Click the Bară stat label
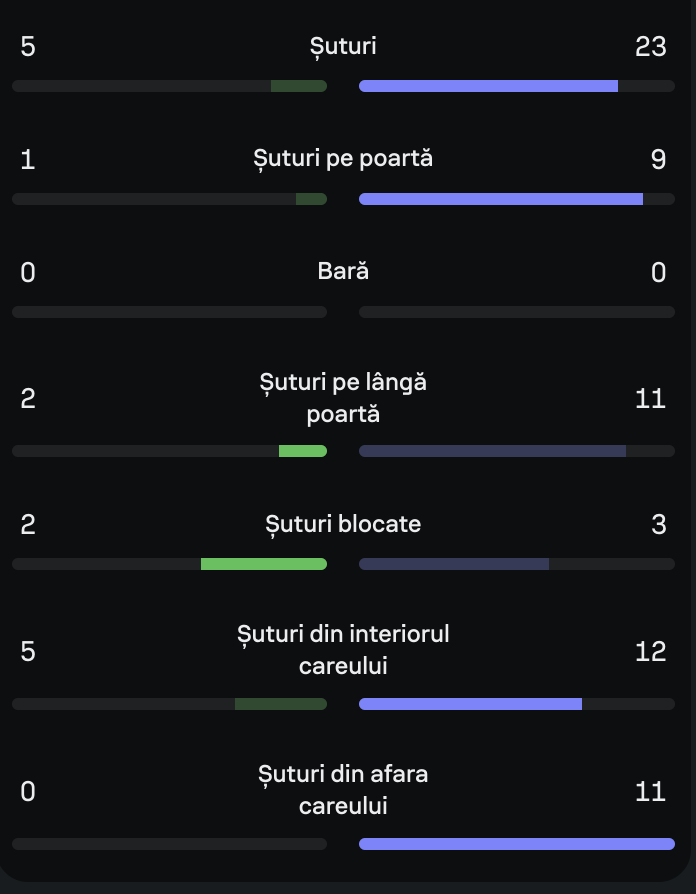 (343, 272)
